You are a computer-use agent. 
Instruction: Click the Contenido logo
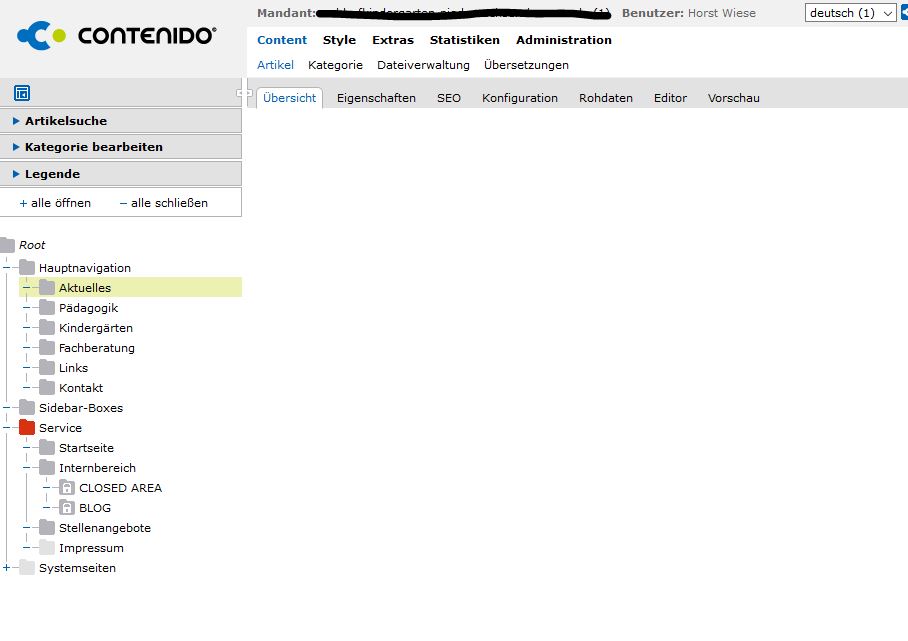tap(117, 36)
